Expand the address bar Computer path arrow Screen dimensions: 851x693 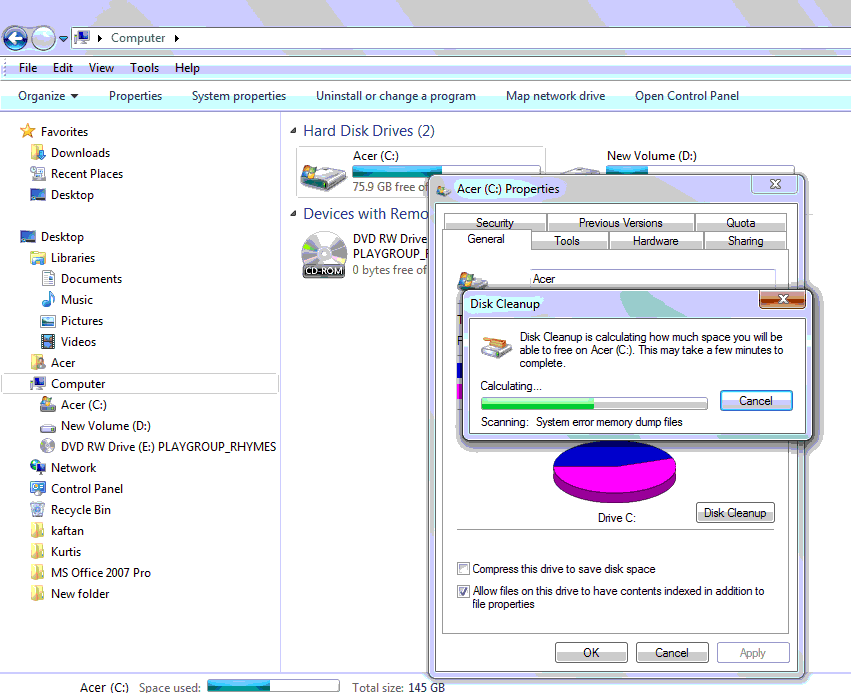pos(177,38)
